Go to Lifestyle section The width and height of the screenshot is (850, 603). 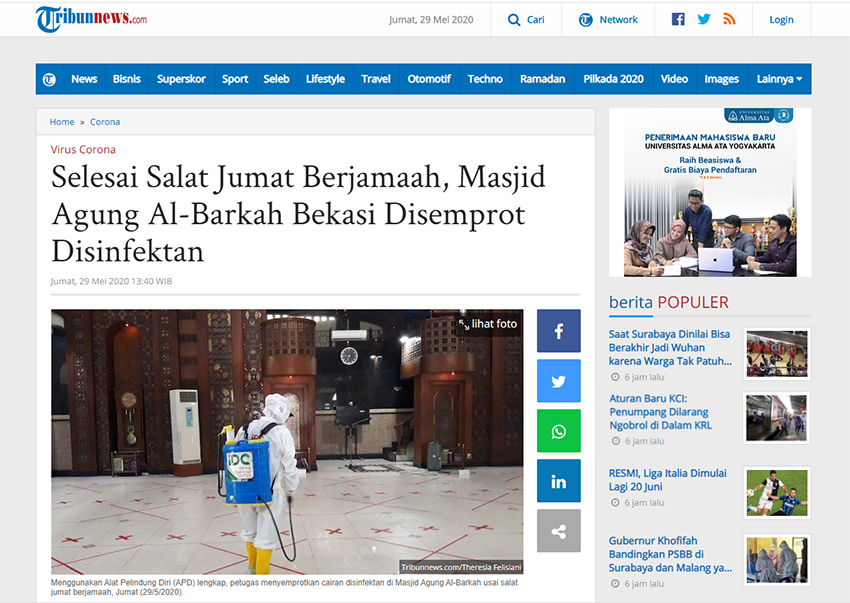(325, 79)
